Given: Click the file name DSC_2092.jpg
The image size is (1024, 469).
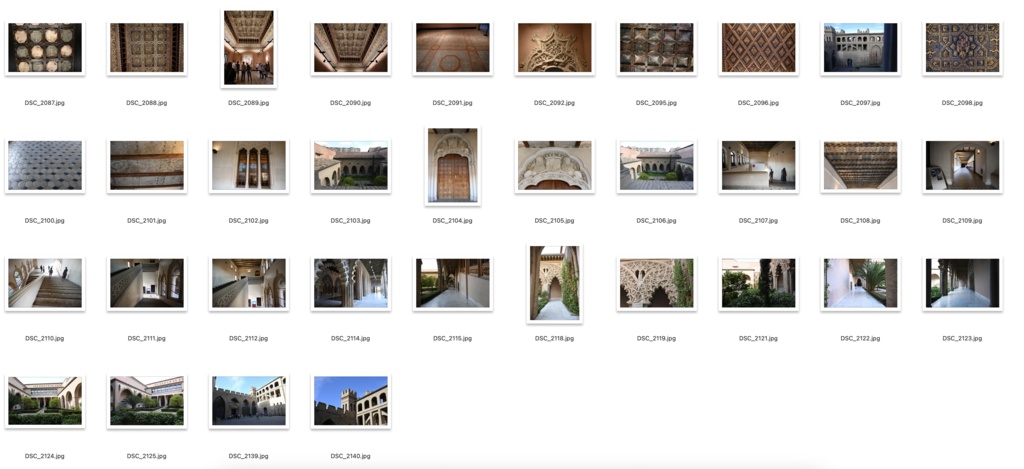Looking at the screenshot, I should coord(554,103).
